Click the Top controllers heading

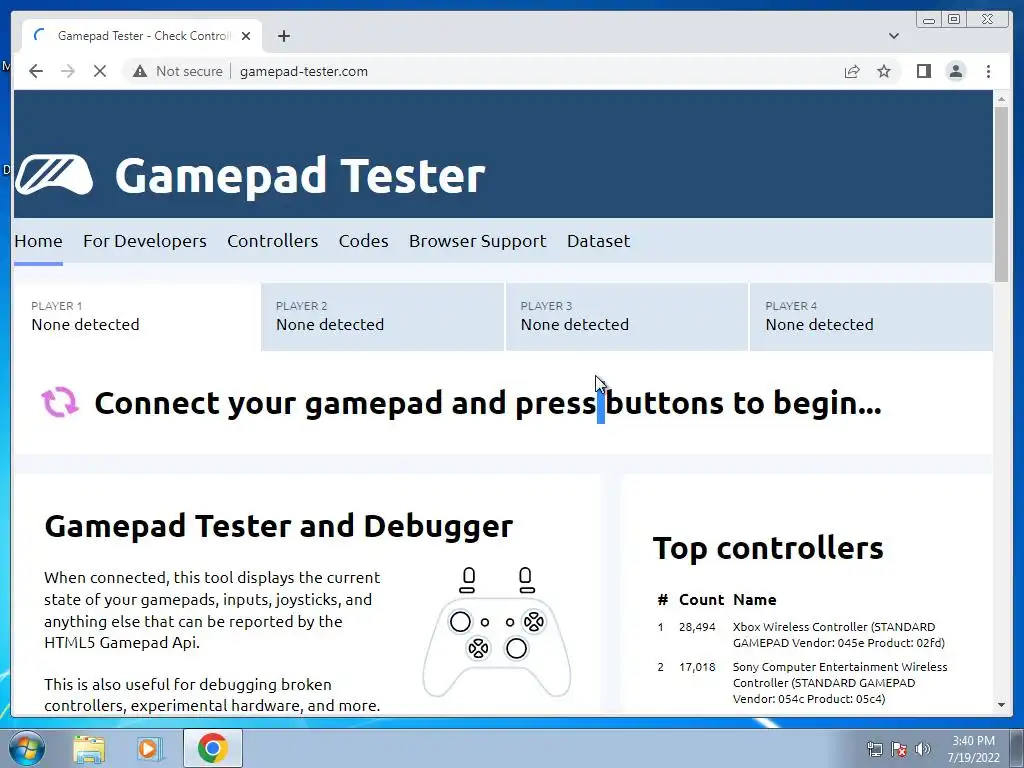tap(768, 548)
